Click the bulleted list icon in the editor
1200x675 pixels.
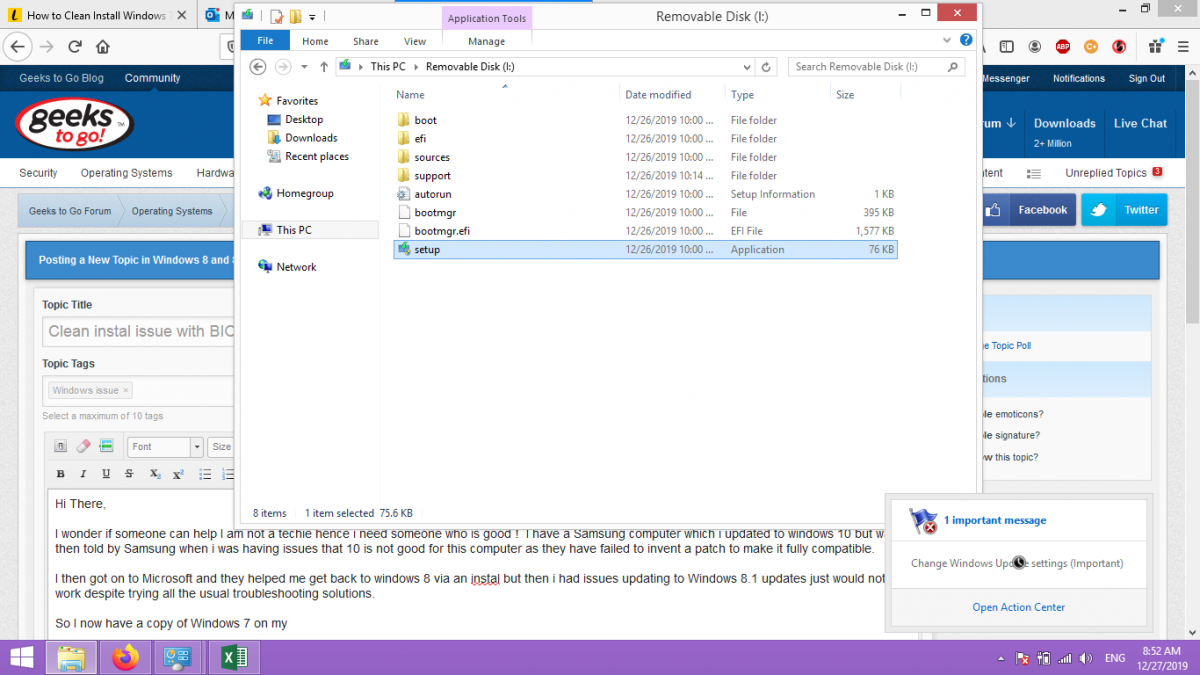205,474
